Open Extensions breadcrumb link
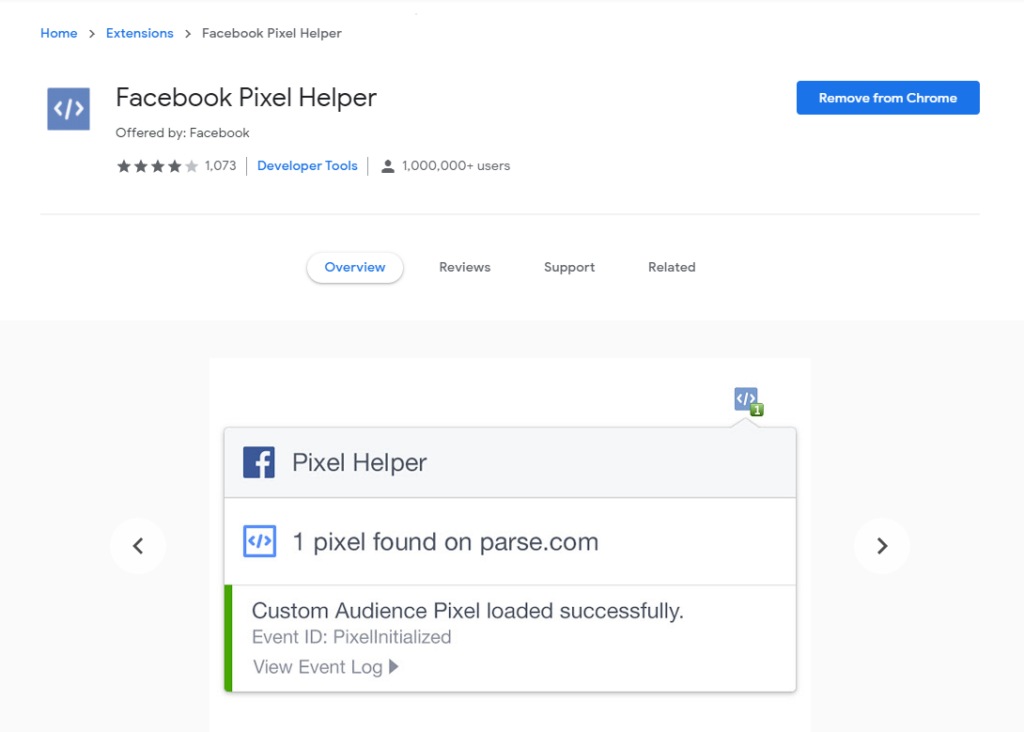This screenshot has height=732, width=1024. pyautogui.click(x=140, y=33)
